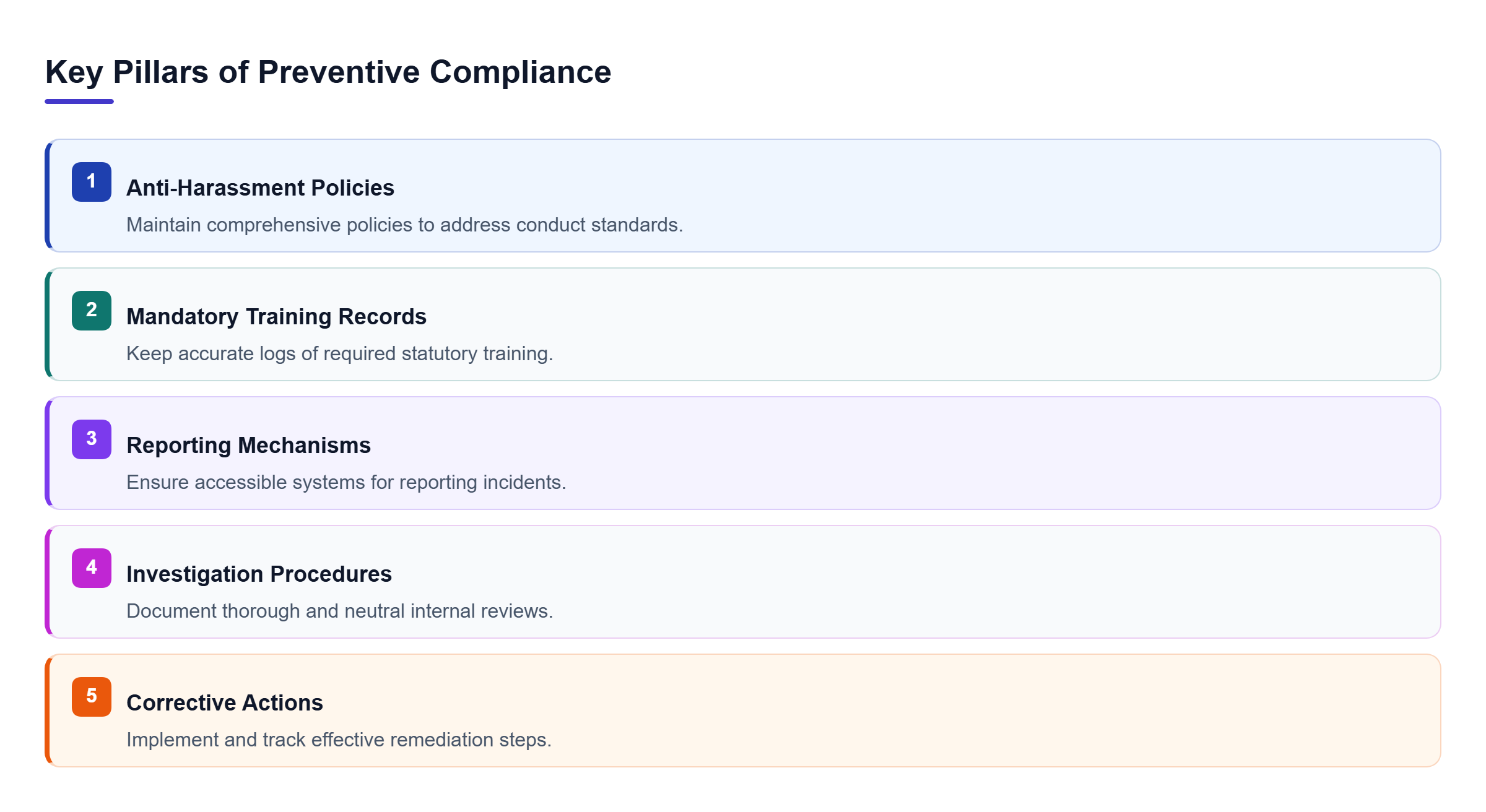The image size is (1486, 812).
Task: Click the green number 2 badge
Action: pyautogui.click(x=92, y=311)
